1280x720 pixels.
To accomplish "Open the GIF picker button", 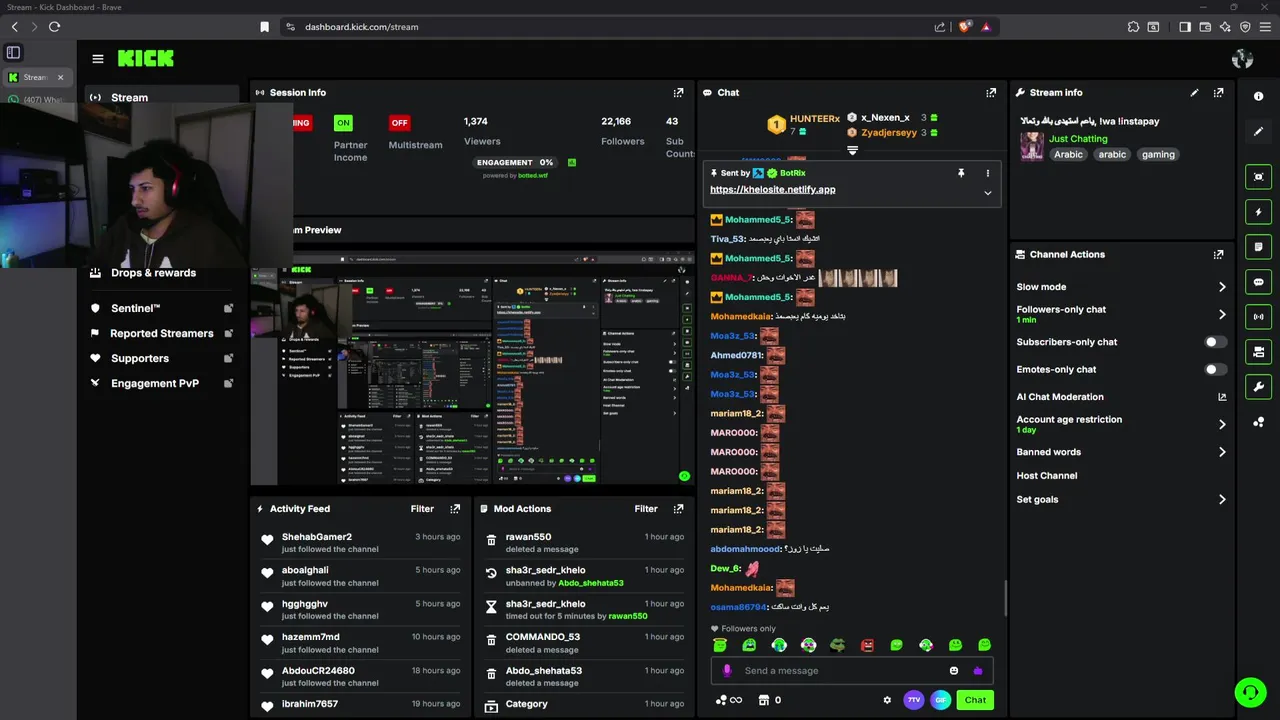I will (940, 700).
